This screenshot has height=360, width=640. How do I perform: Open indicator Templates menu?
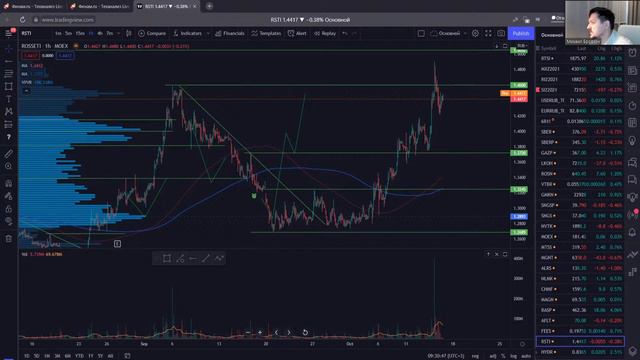[266, 33]
